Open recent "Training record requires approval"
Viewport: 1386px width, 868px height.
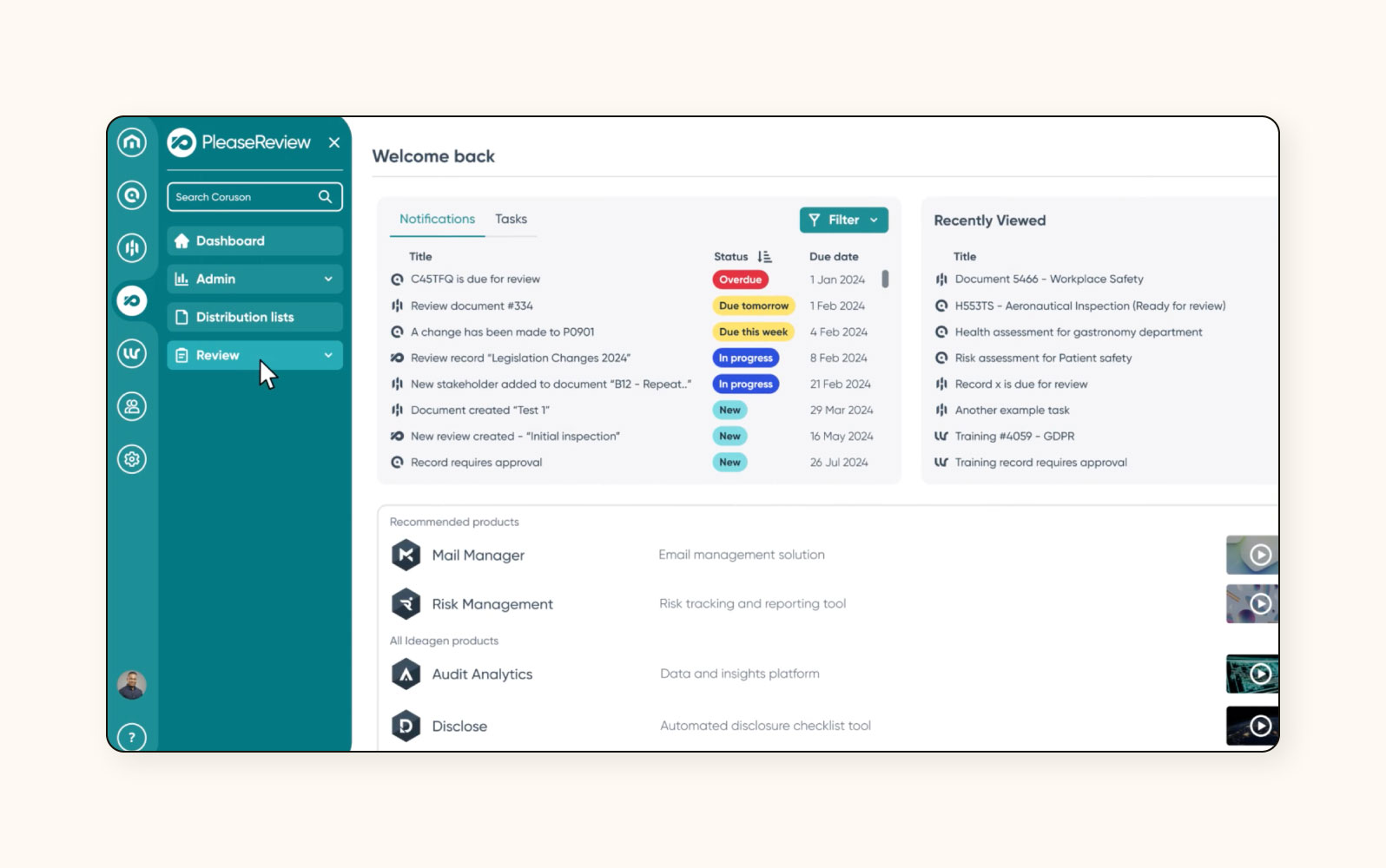tap(1040, 462)
